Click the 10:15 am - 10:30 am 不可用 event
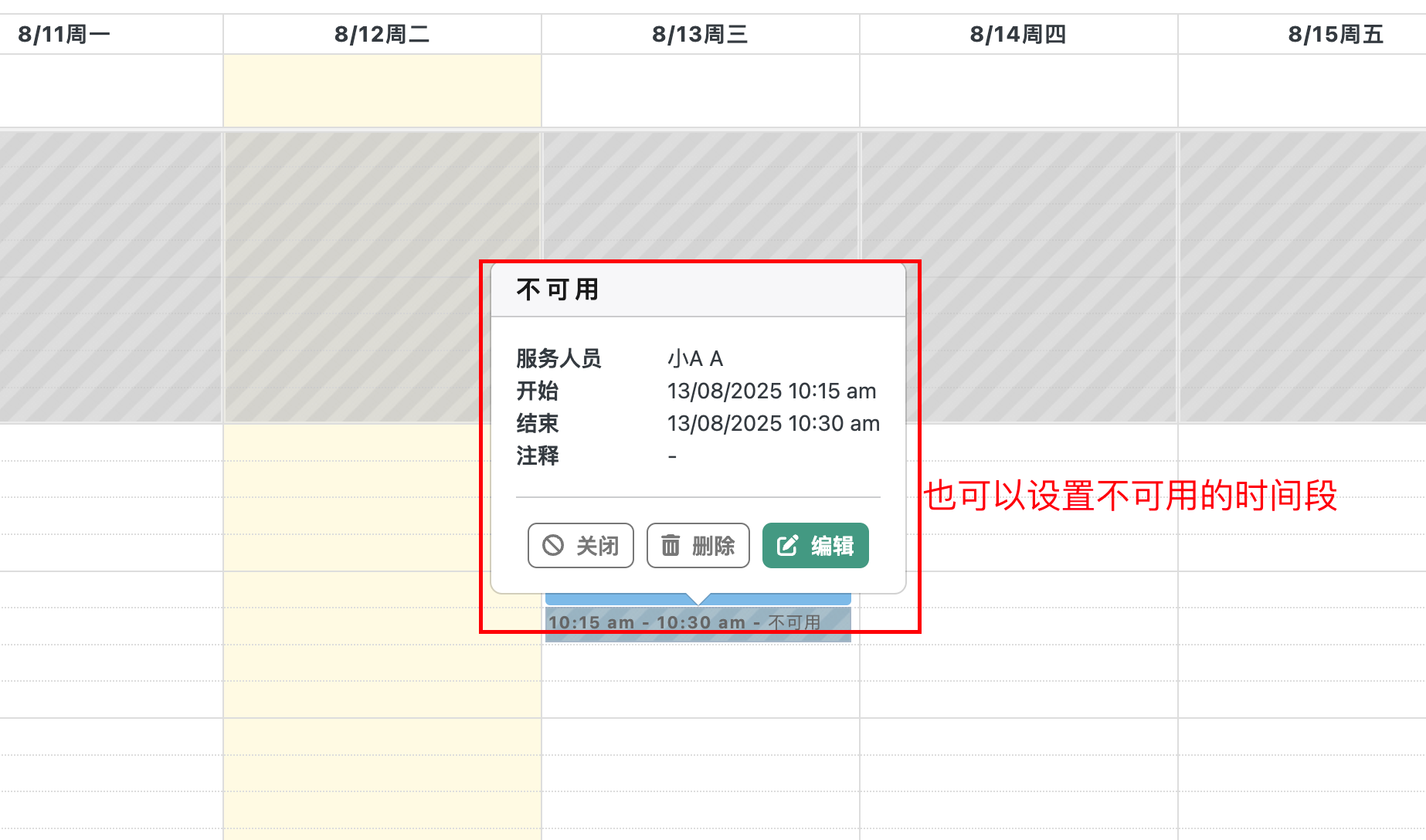This screenshot has height=840, width=1426. tap(698, 624)
